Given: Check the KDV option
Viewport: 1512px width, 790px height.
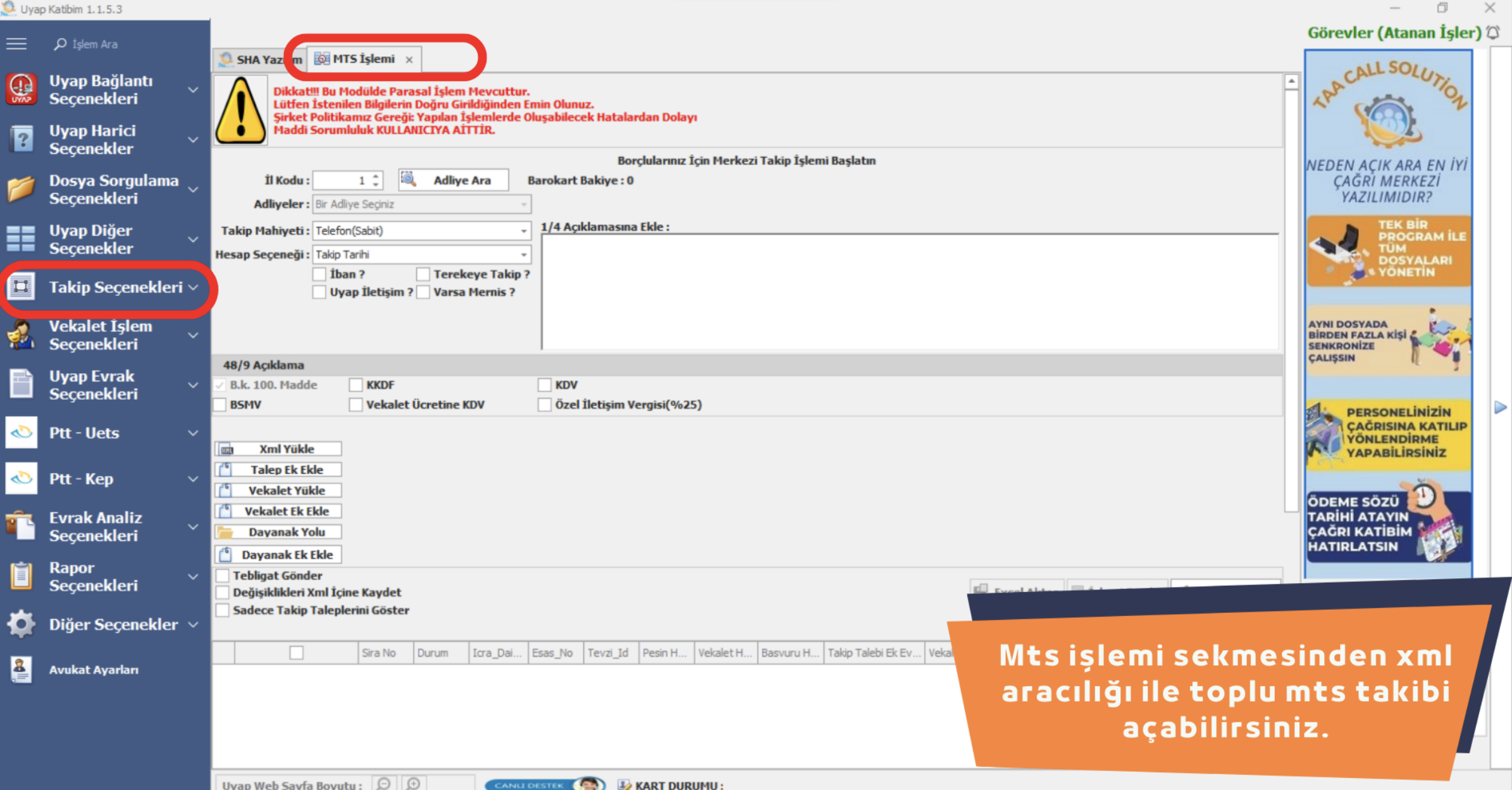Looking at the screenshot, I should pyautogui.click(x=544, y=385).
